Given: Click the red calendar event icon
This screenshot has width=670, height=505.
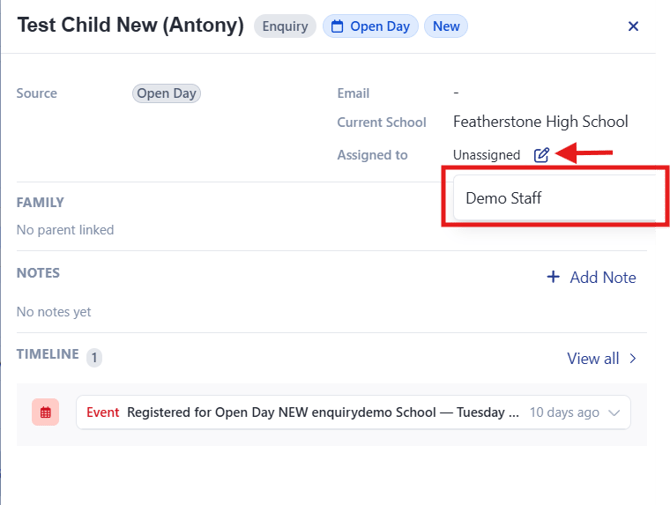Looking at the screenshot, I should tap(45, 412).
